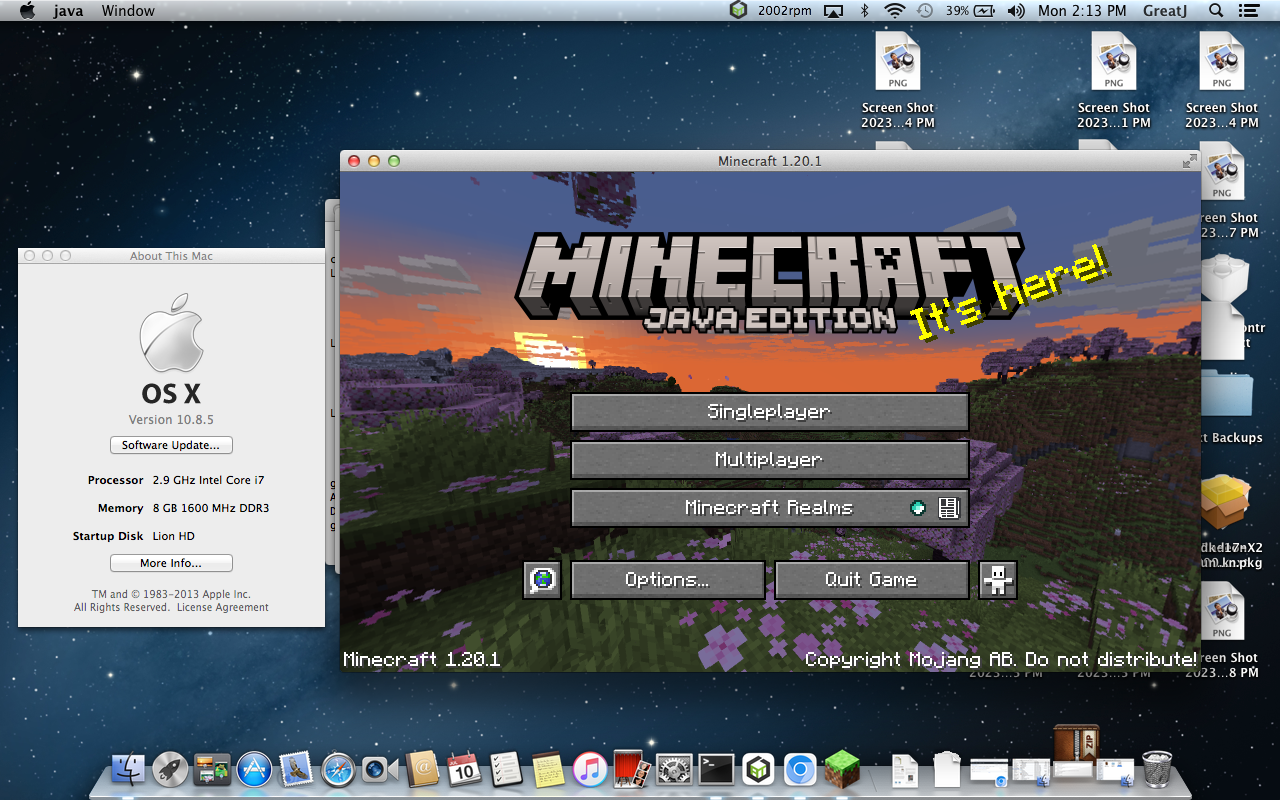Click the green cube icon in the menu bar

click(738, 11)
